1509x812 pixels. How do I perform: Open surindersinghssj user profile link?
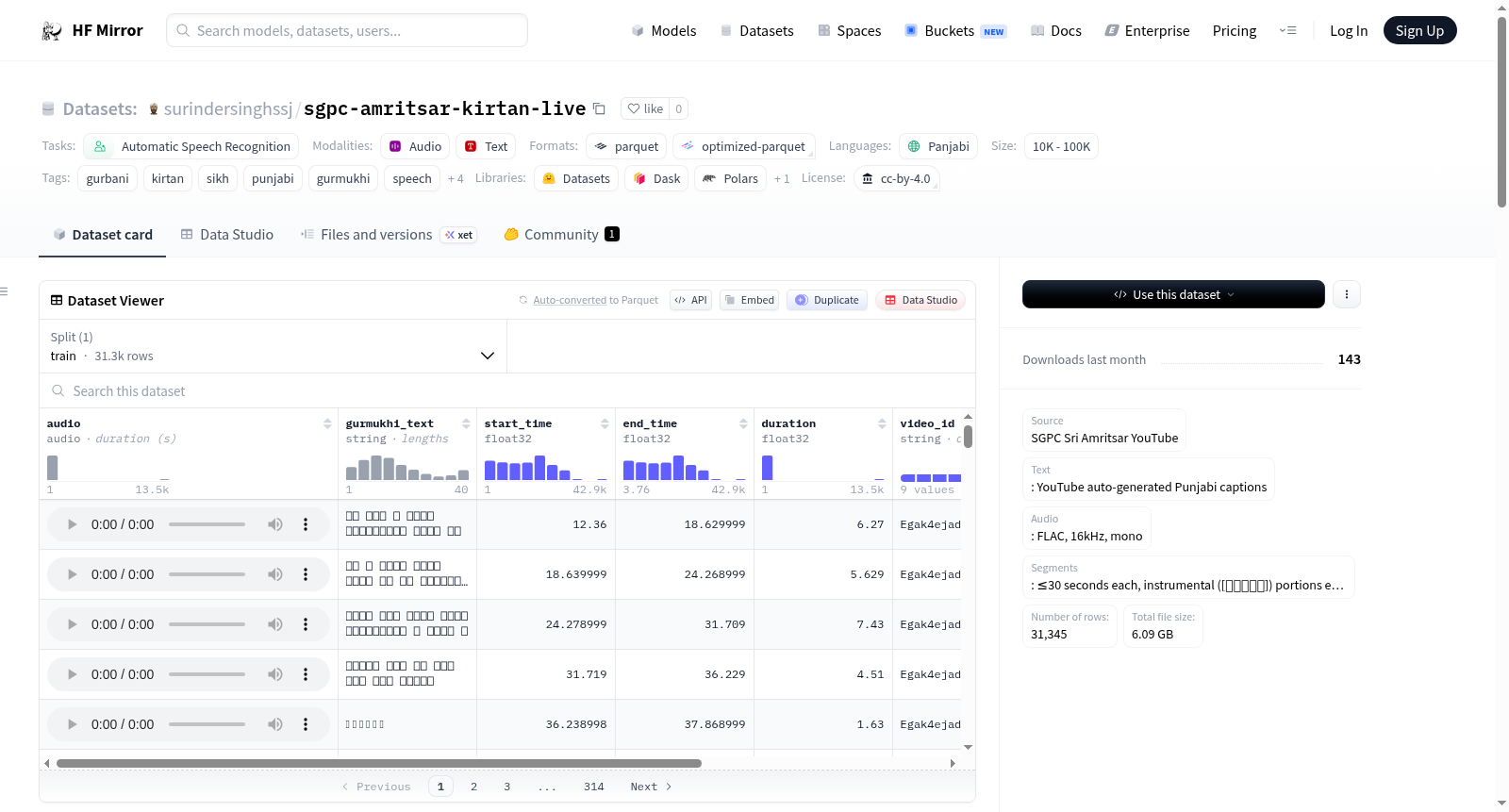(x=227, y=108)
